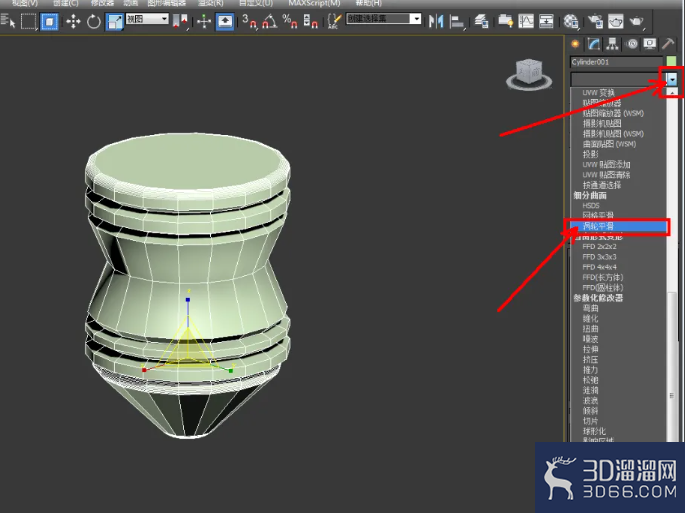Open the Curve Editor

point(526,21)
